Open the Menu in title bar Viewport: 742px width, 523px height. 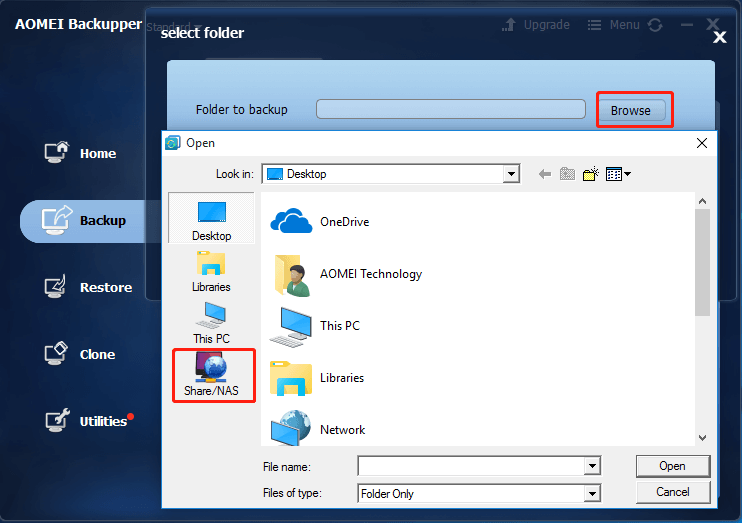(x=613, y=25)
